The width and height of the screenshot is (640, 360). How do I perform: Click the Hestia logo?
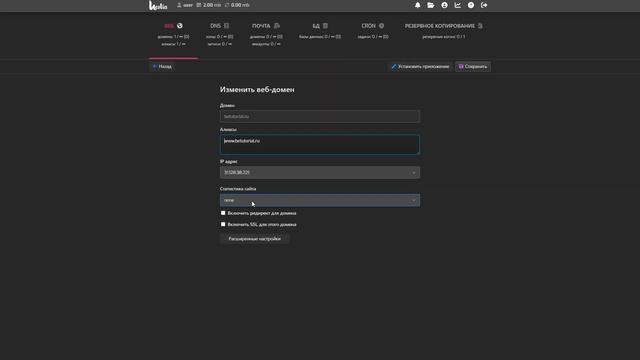158,5
